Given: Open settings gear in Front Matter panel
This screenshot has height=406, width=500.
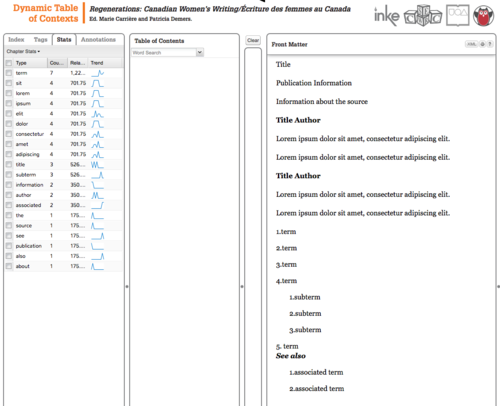Looking at the screenshot, I should (x=482, y=44).
